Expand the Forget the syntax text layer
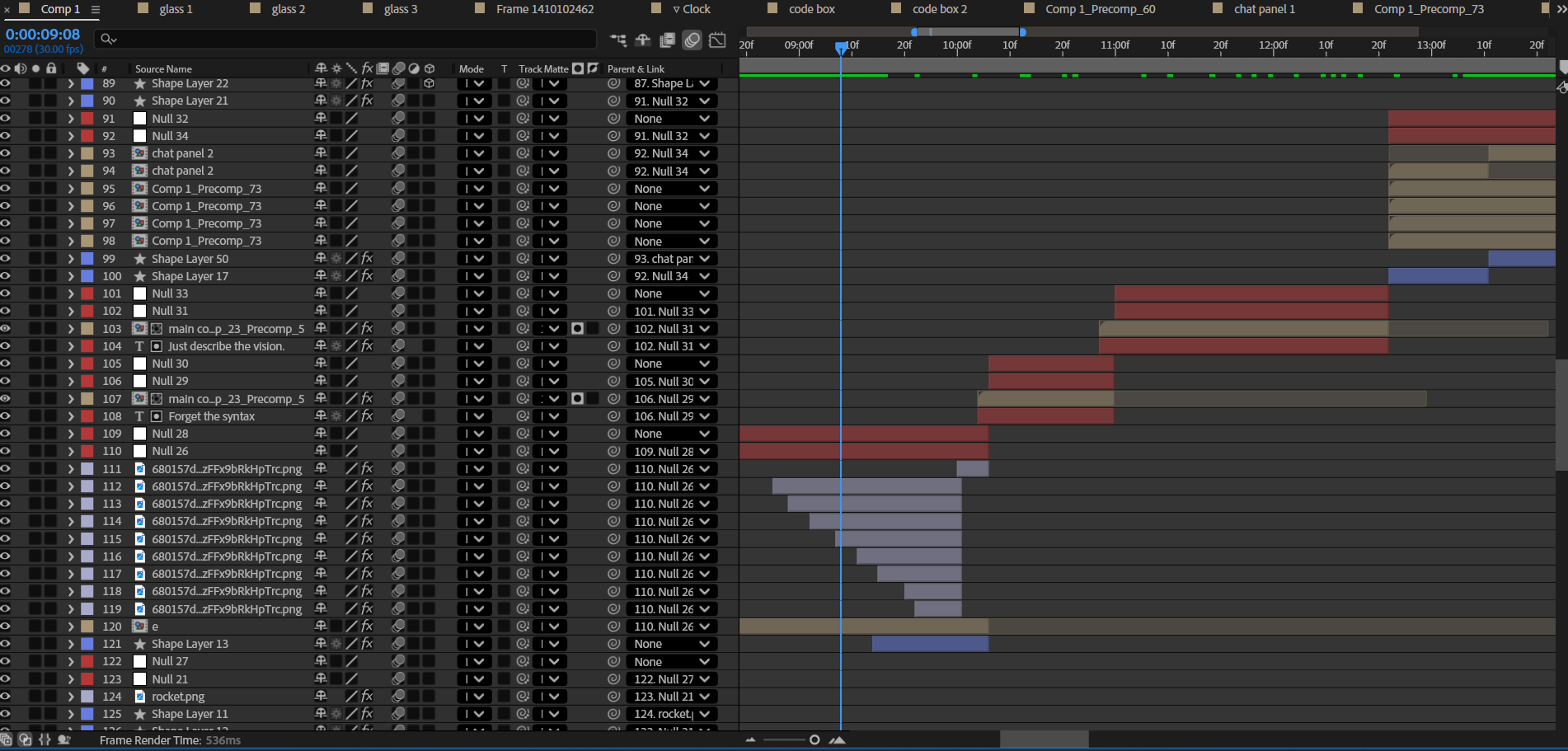Screen dimensions: 1568x751 (x=71, y=416)
